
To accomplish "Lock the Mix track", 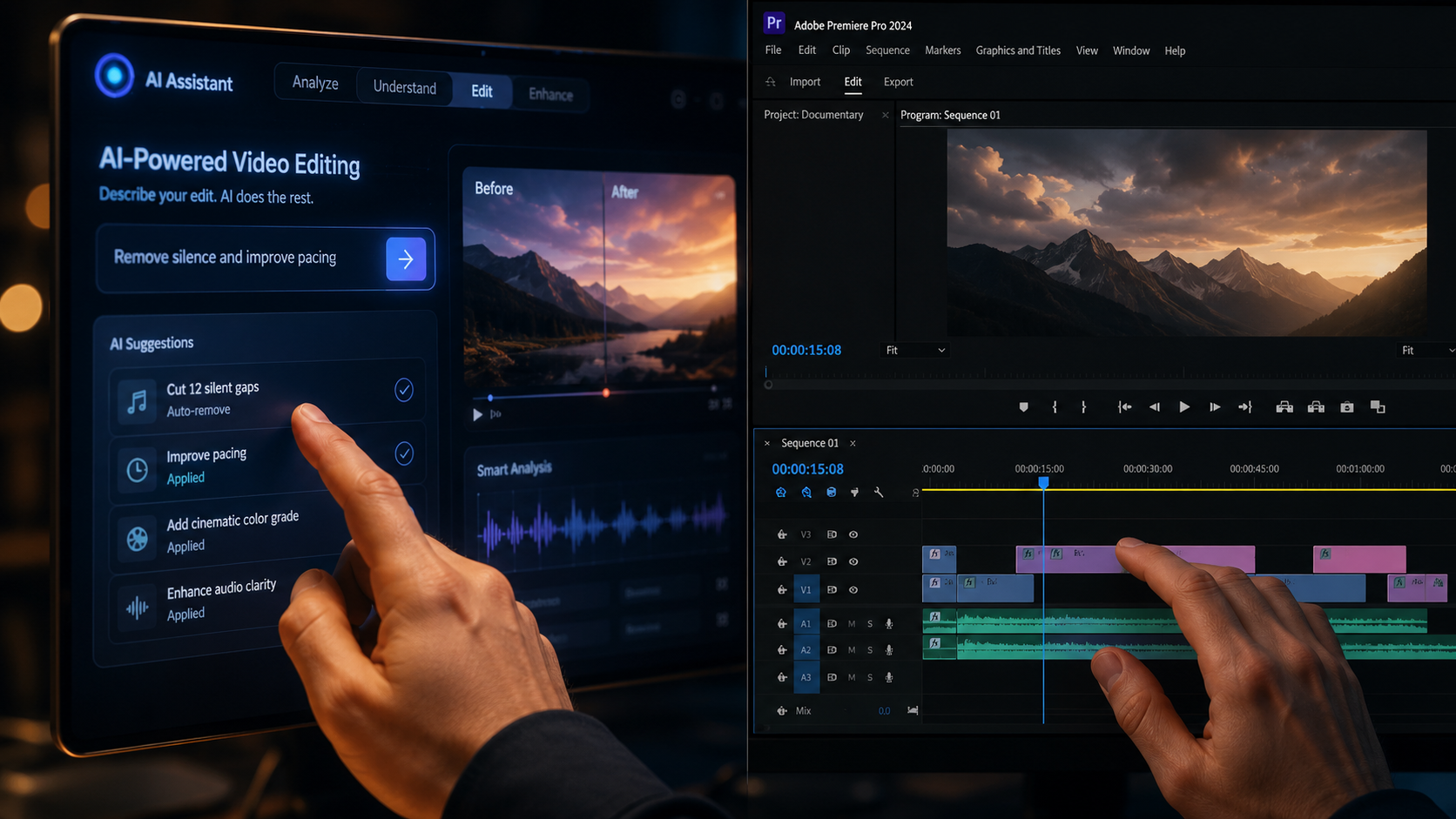I will coord(782,711).
